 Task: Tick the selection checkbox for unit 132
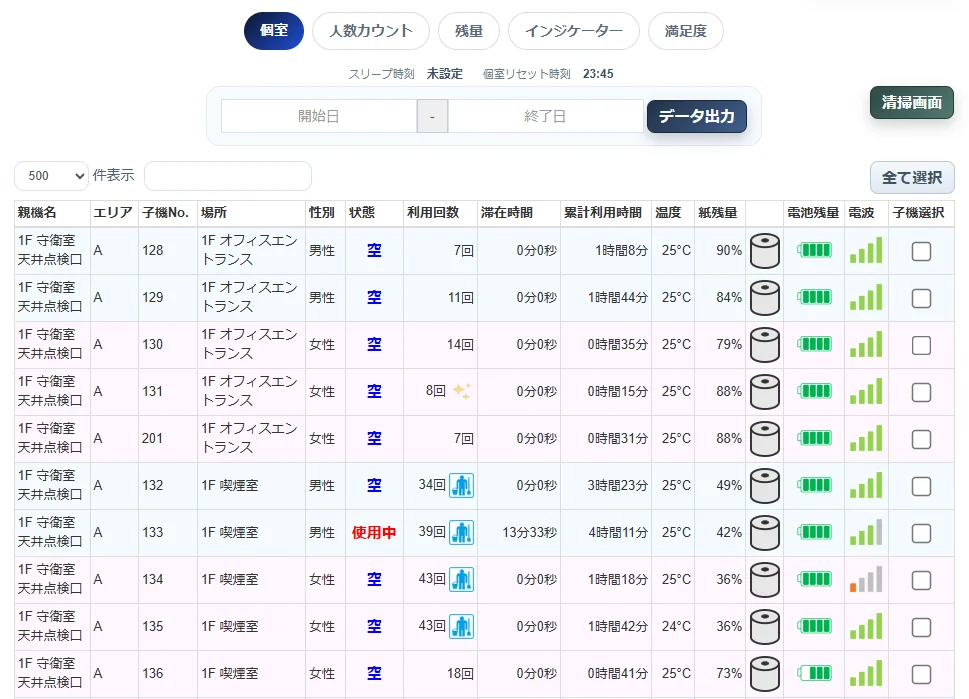click(921, 486)
